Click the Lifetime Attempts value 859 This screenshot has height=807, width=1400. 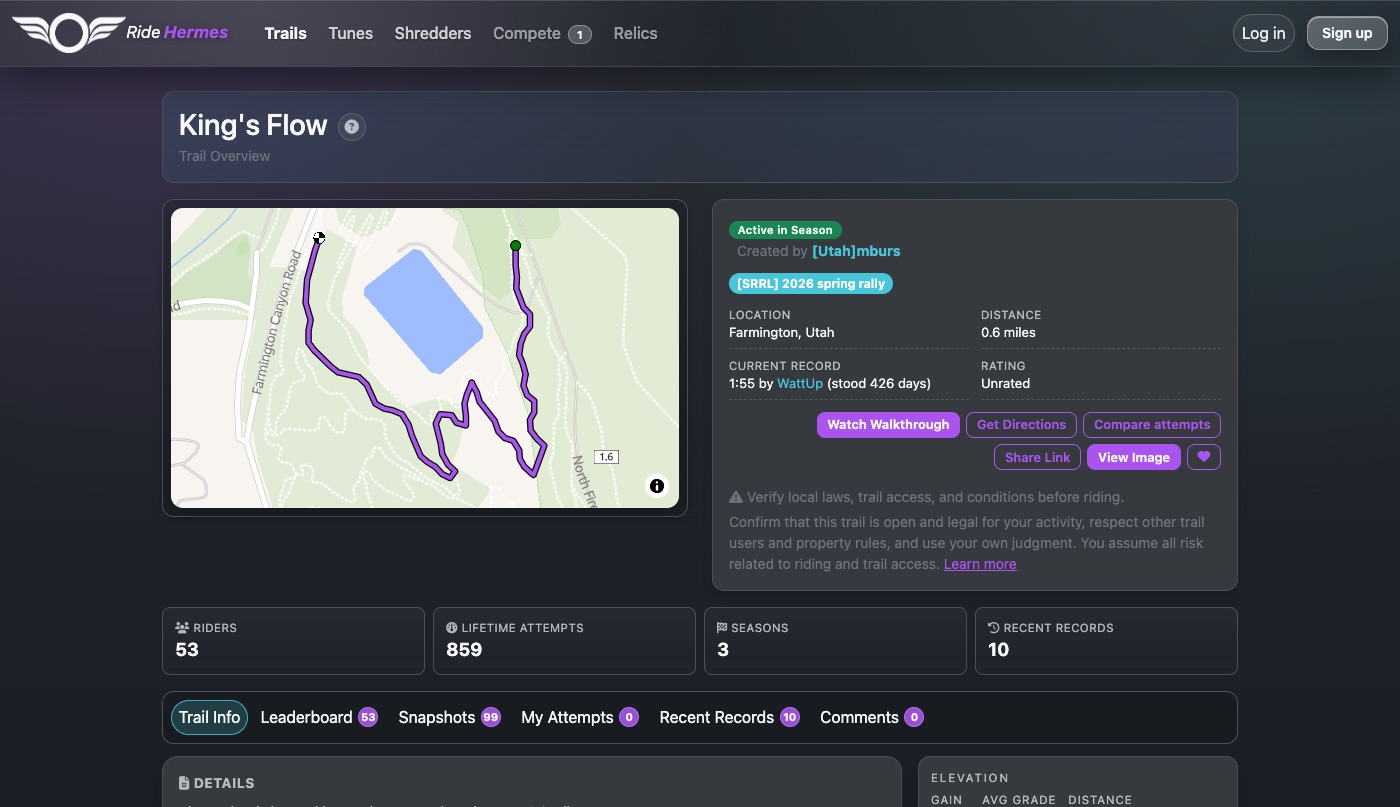(464, 650)
